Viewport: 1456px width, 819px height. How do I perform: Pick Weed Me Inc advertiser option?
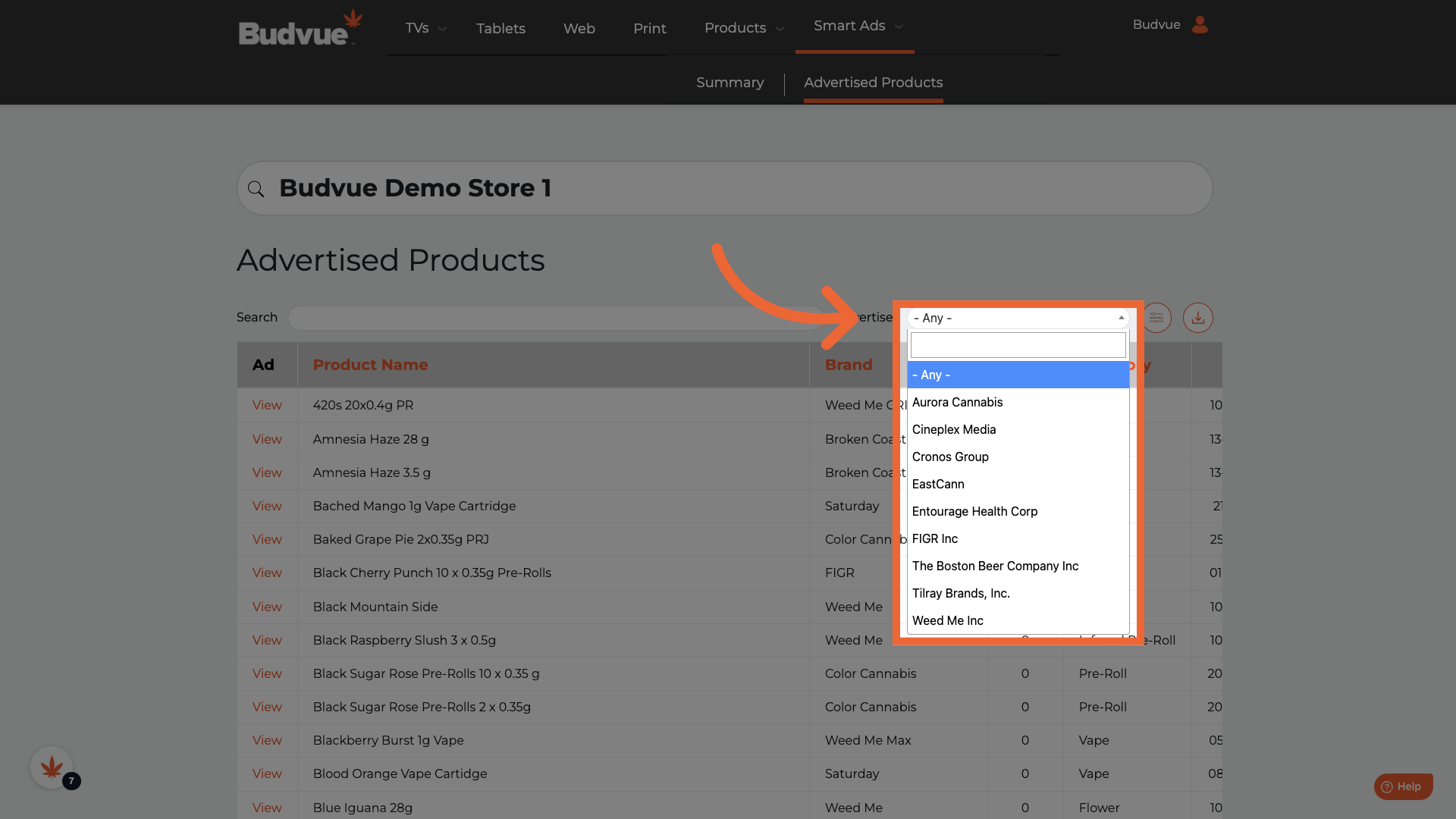947,621
